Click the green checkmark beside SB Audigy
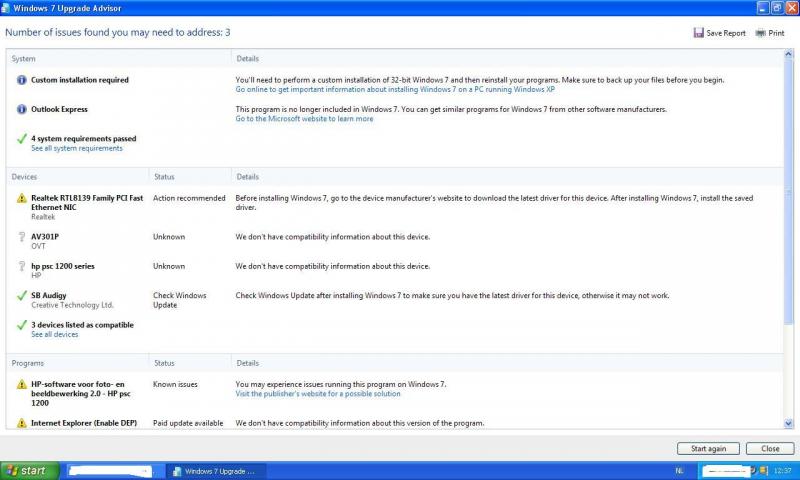 [21, 296]
